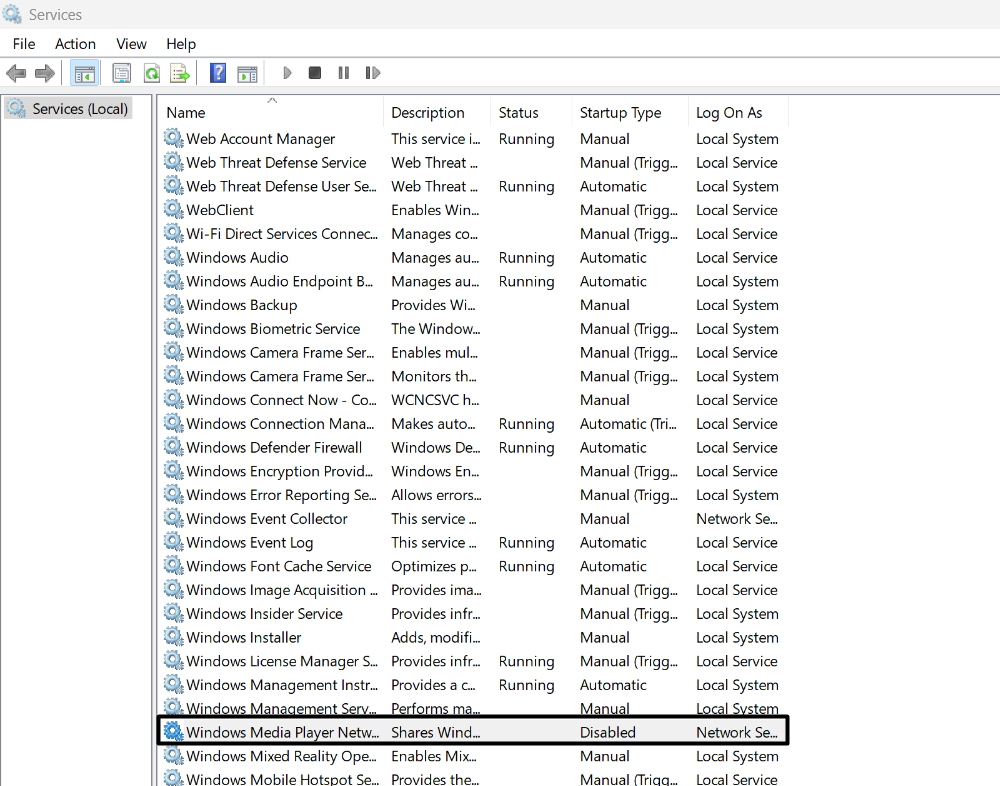Click the Export List toolbar icon
This screenshot has height=786, width=1000.
coord(180,73)
